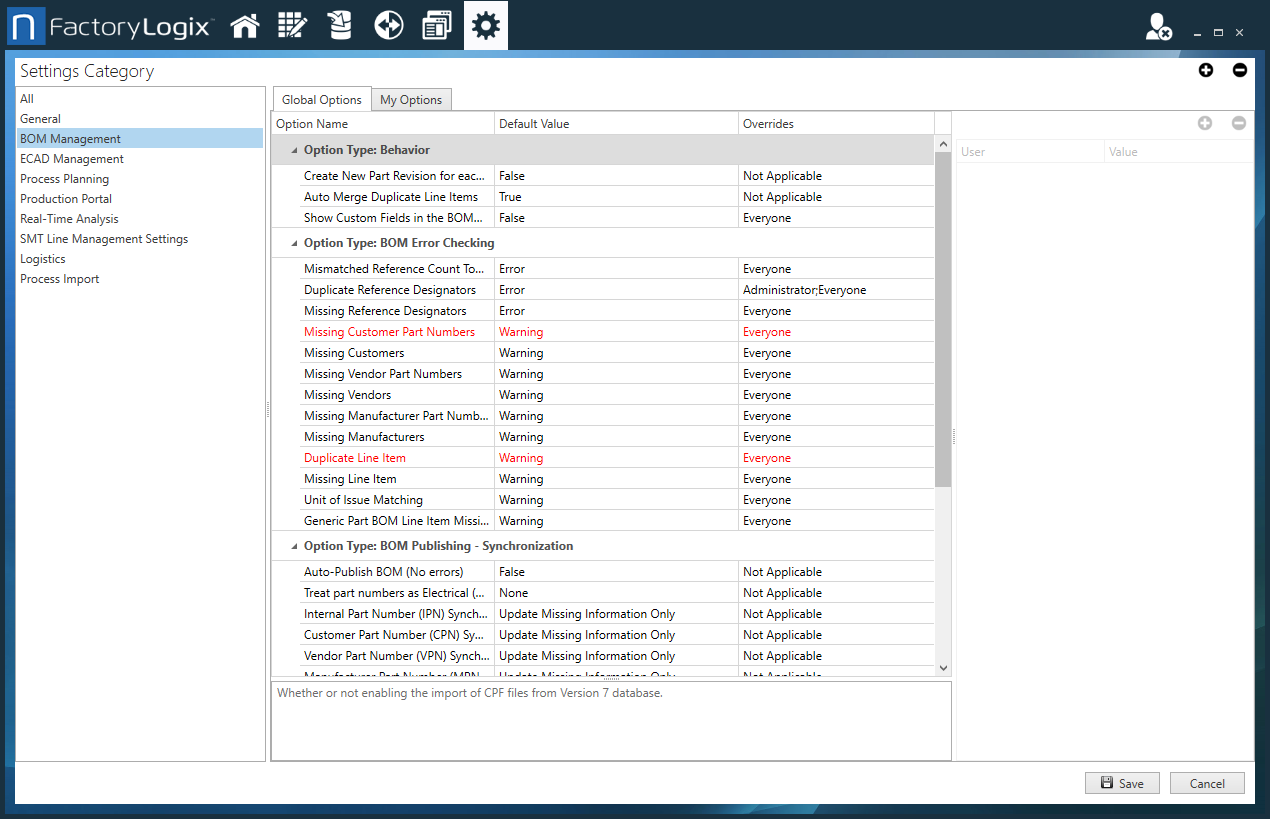Click the stacked windows Portal icon
1270x819 pixels.
coord(436,25)
